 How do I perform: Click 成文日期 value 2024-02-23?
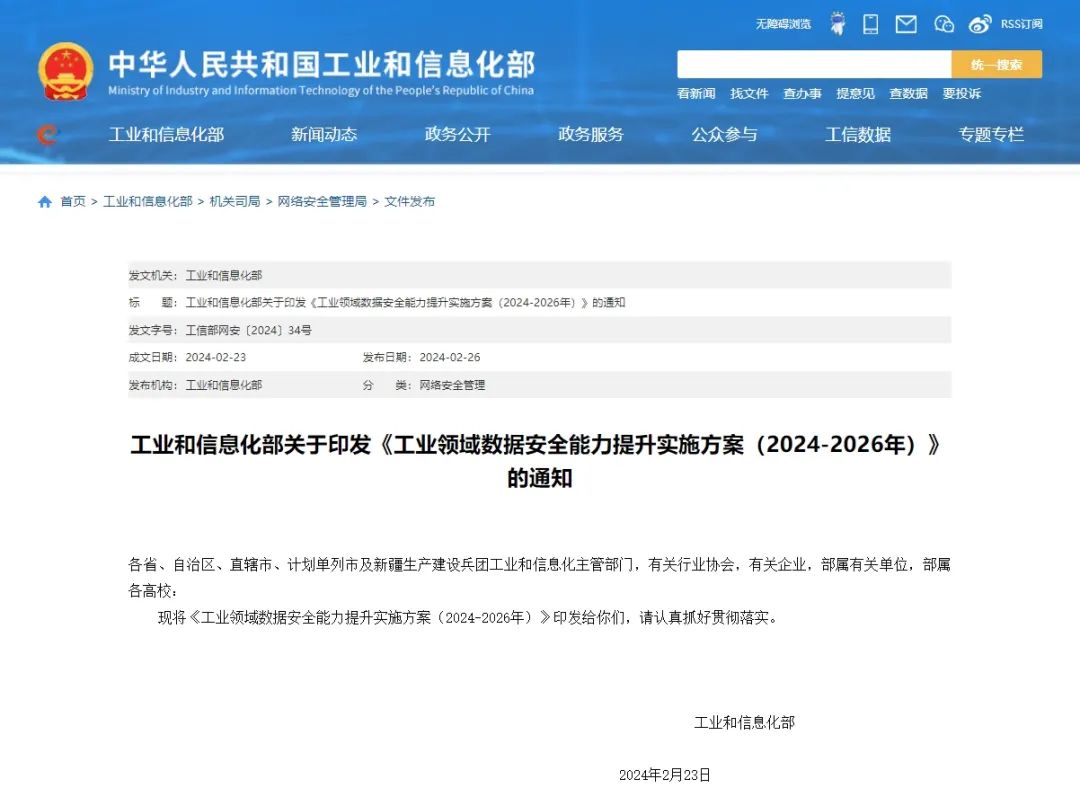coord(216,358)
